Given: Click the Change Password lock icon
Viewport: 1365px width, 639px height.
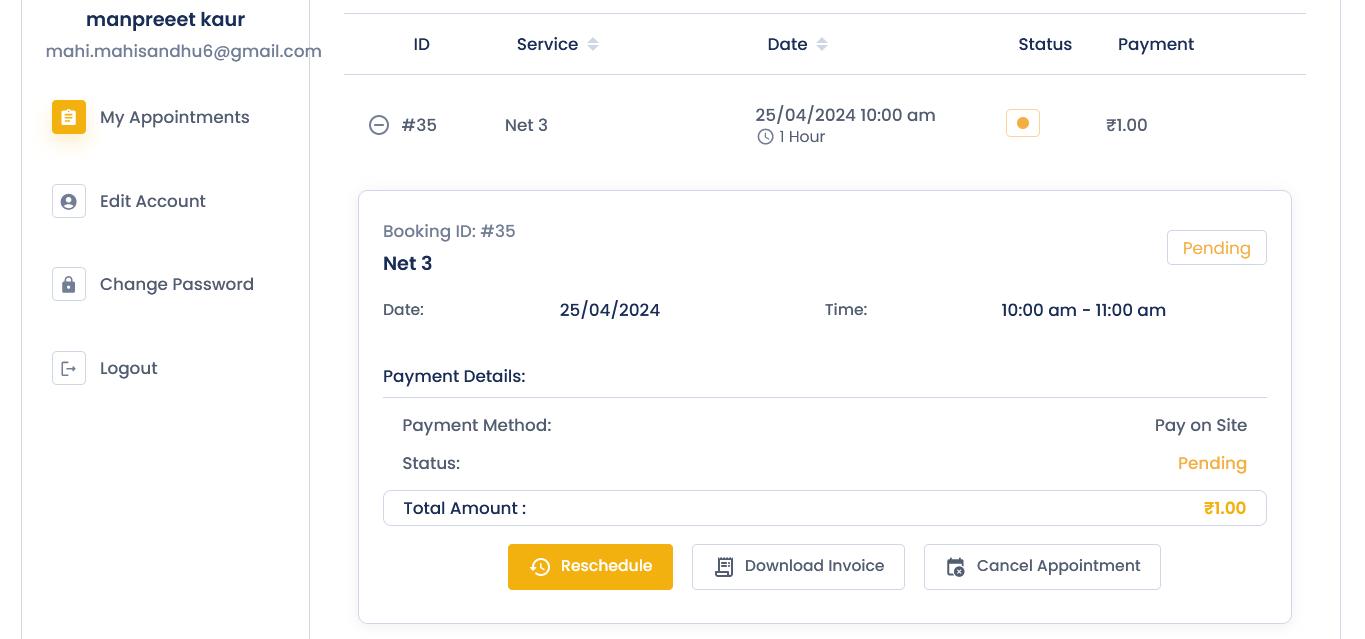Looking at the screenshot, I should coord(69,284).
